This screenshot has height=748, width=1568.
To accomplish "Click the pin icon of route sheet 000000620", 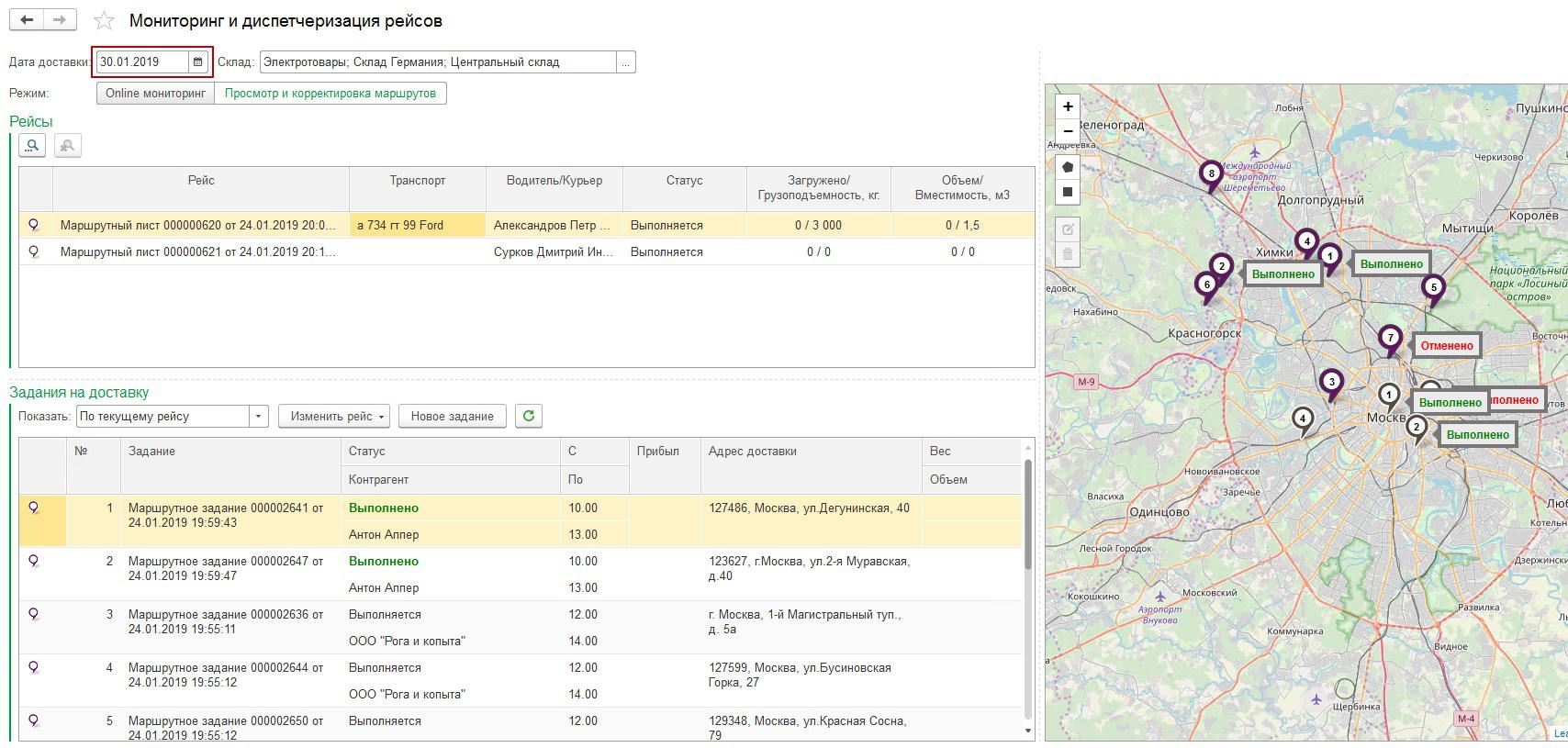I will (x=35, y=225).
